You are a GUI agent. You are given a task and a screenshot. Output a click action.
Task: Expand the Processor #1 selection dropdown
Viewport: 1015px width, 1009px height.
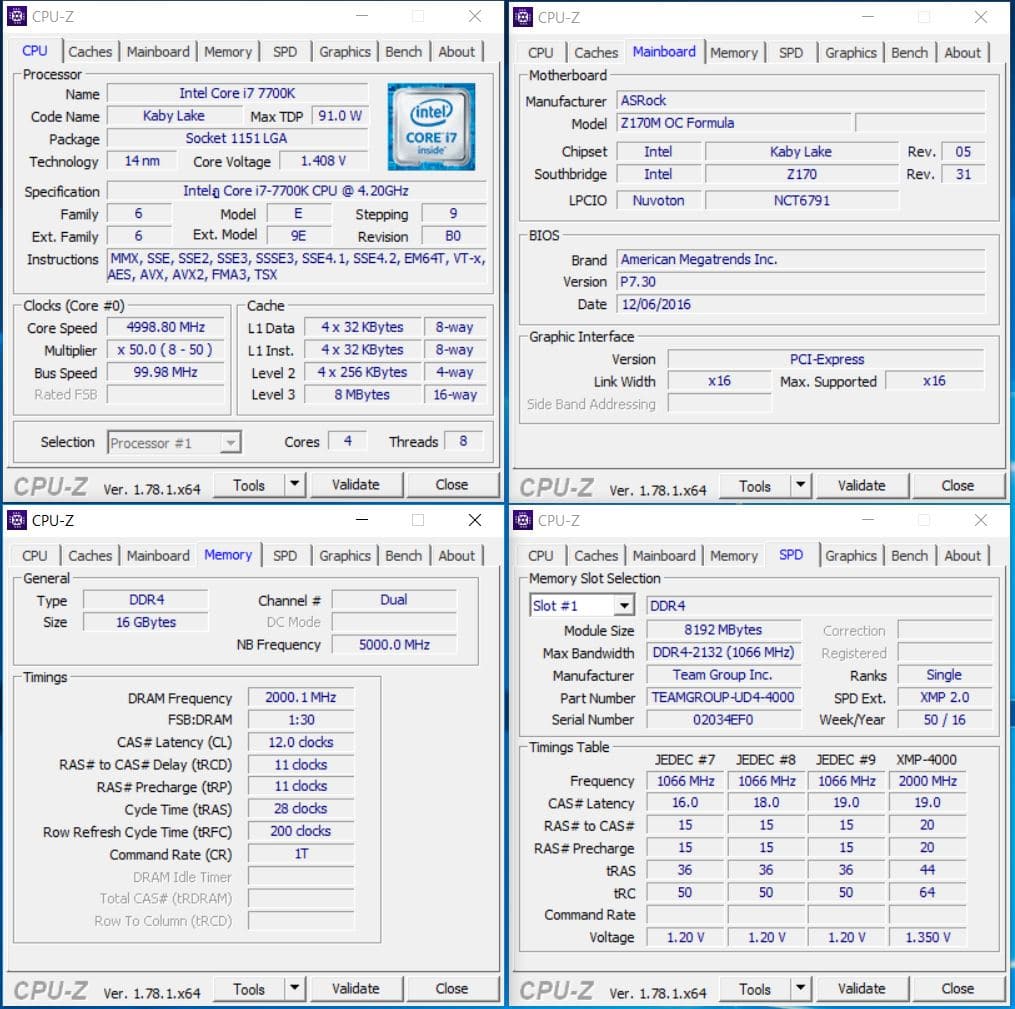[230, 442]
